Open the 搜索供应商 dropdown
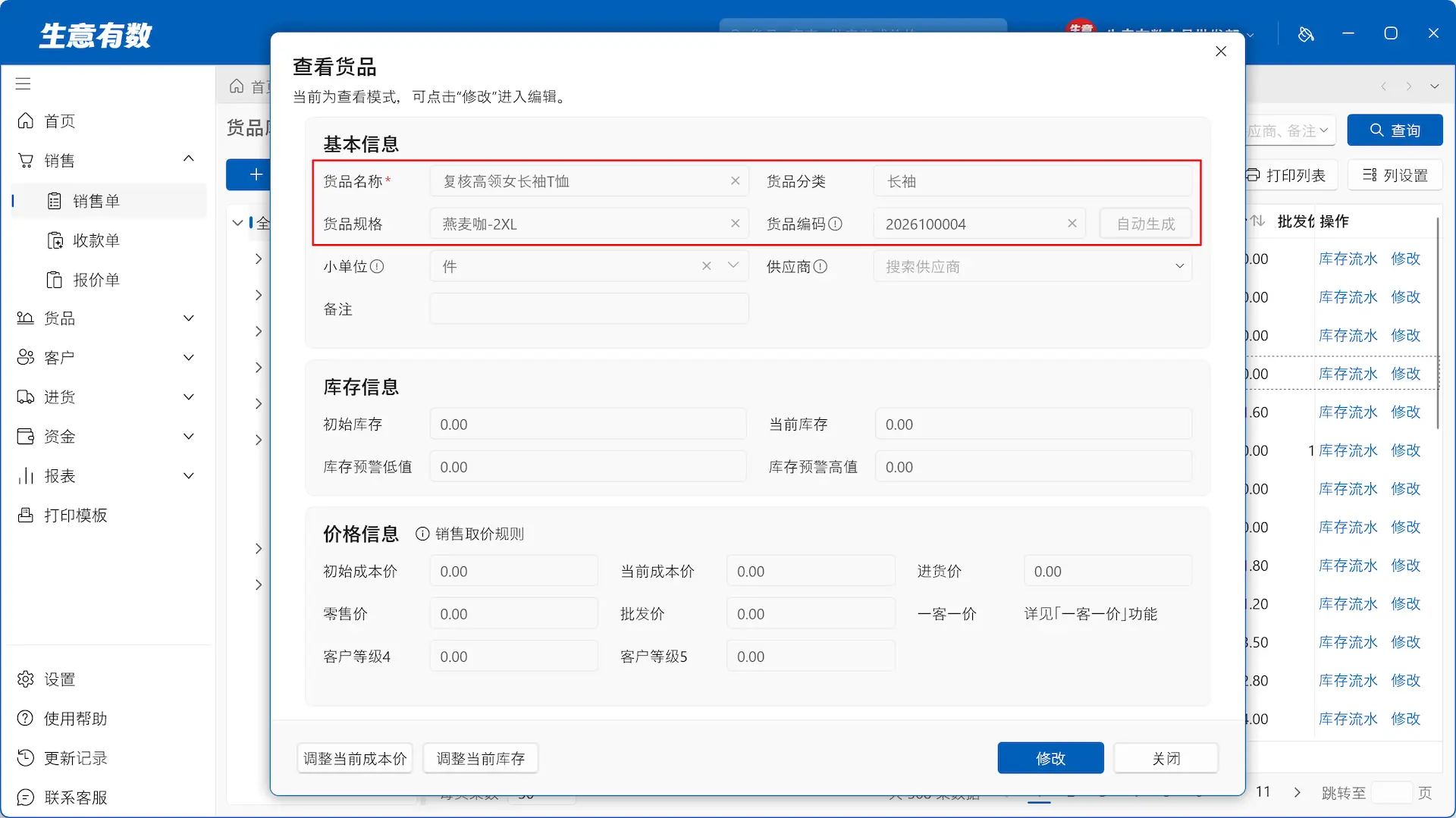The image size is (1456, 818). tap(1033, 267)
